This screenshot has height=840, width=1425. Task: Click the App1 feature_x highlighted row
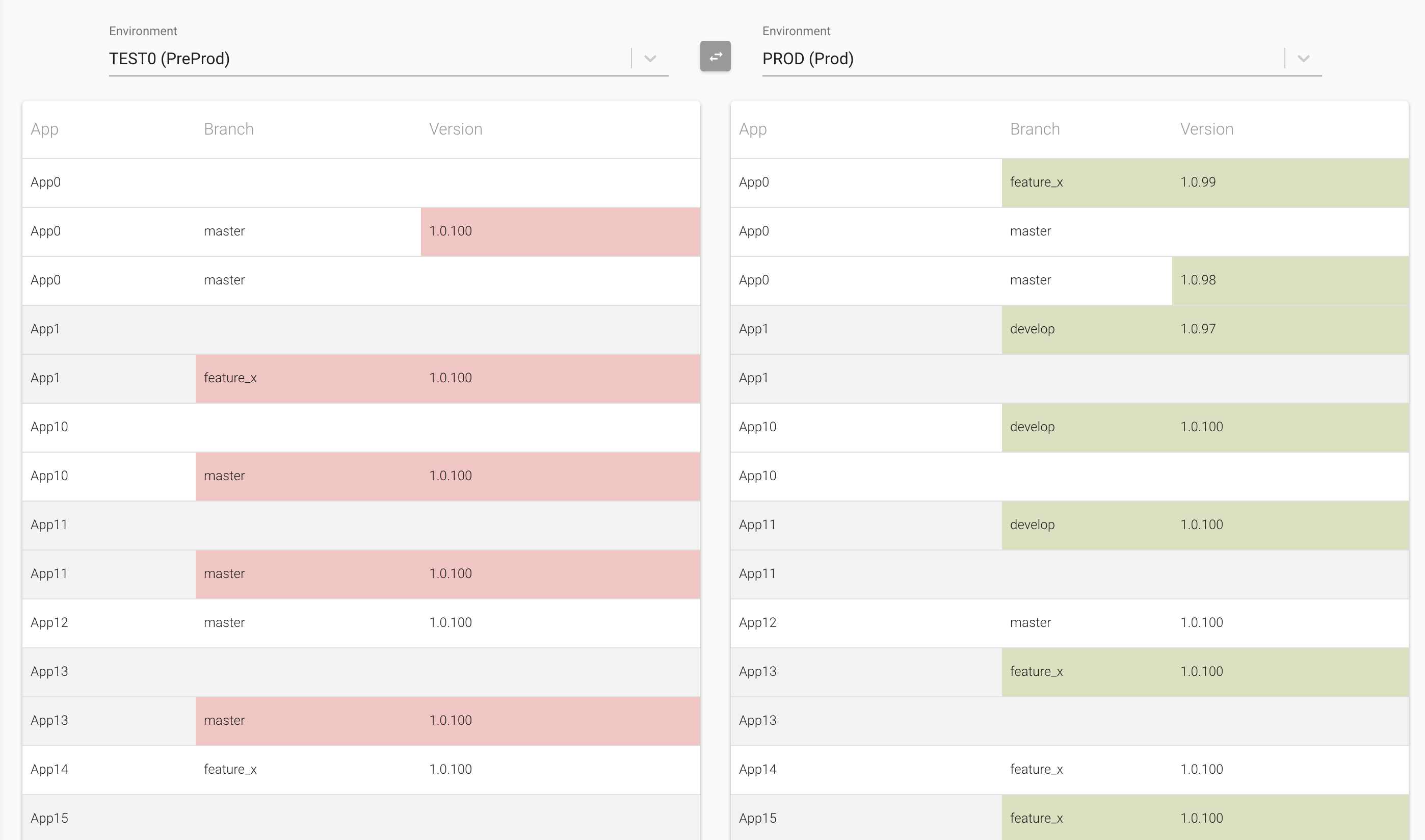(x=396, y=378)
